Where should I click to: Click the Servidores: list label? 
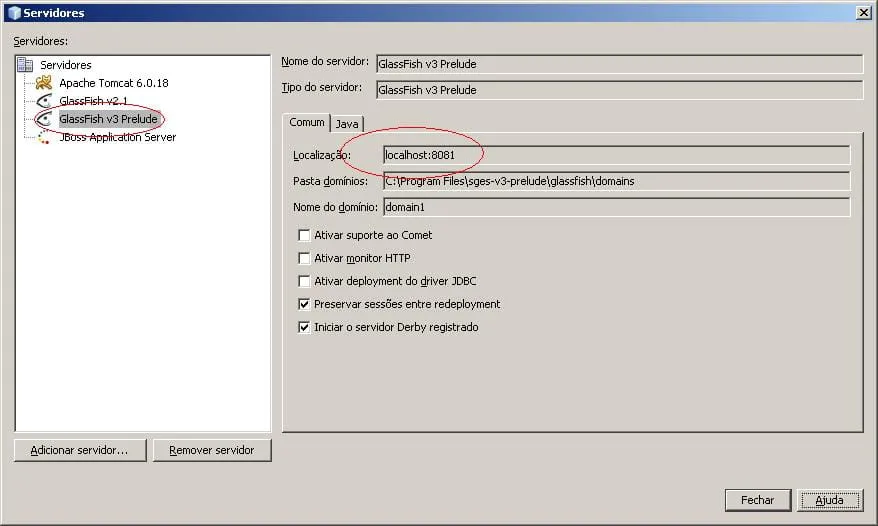pyautogui.click(x=40, y=41)
